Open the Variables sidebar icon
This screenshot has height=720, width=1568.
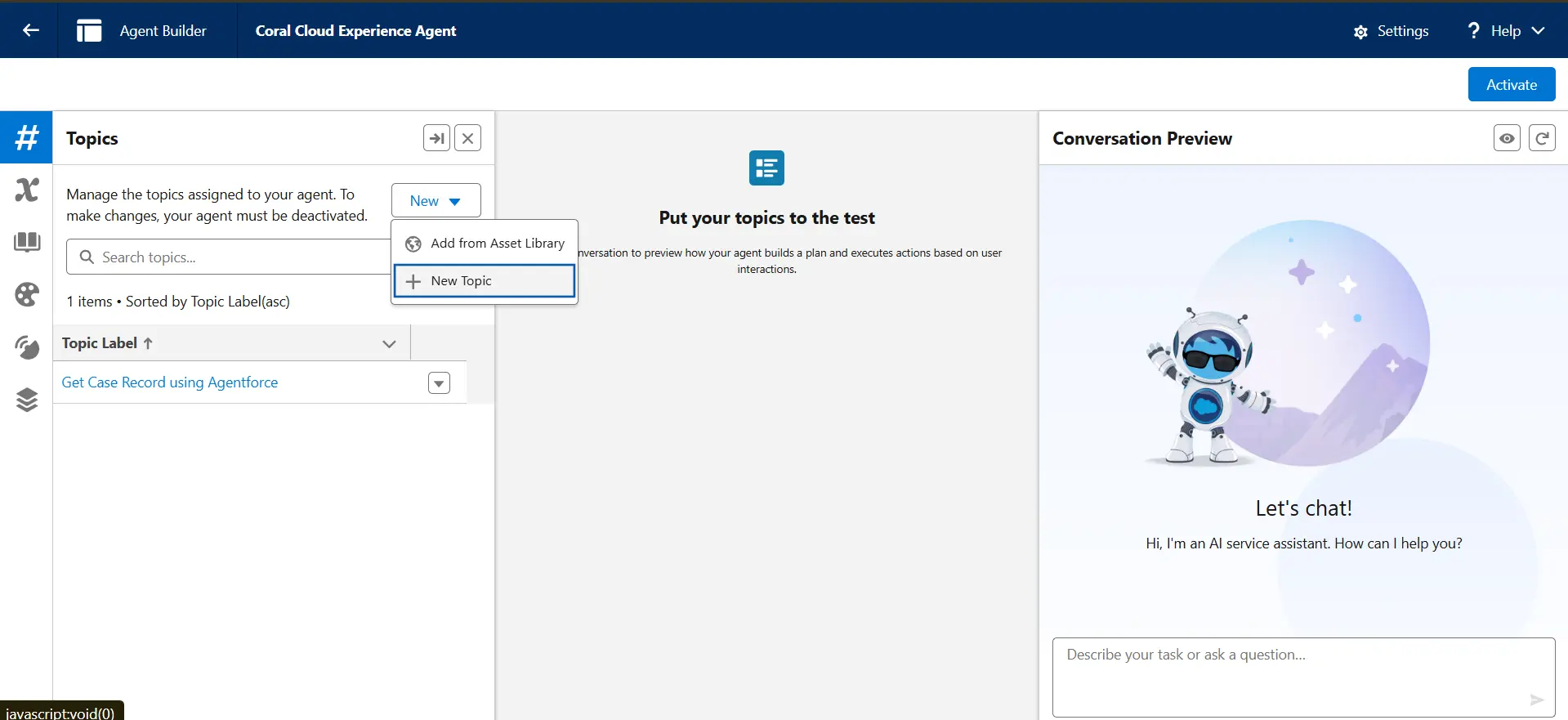(27, 190)
